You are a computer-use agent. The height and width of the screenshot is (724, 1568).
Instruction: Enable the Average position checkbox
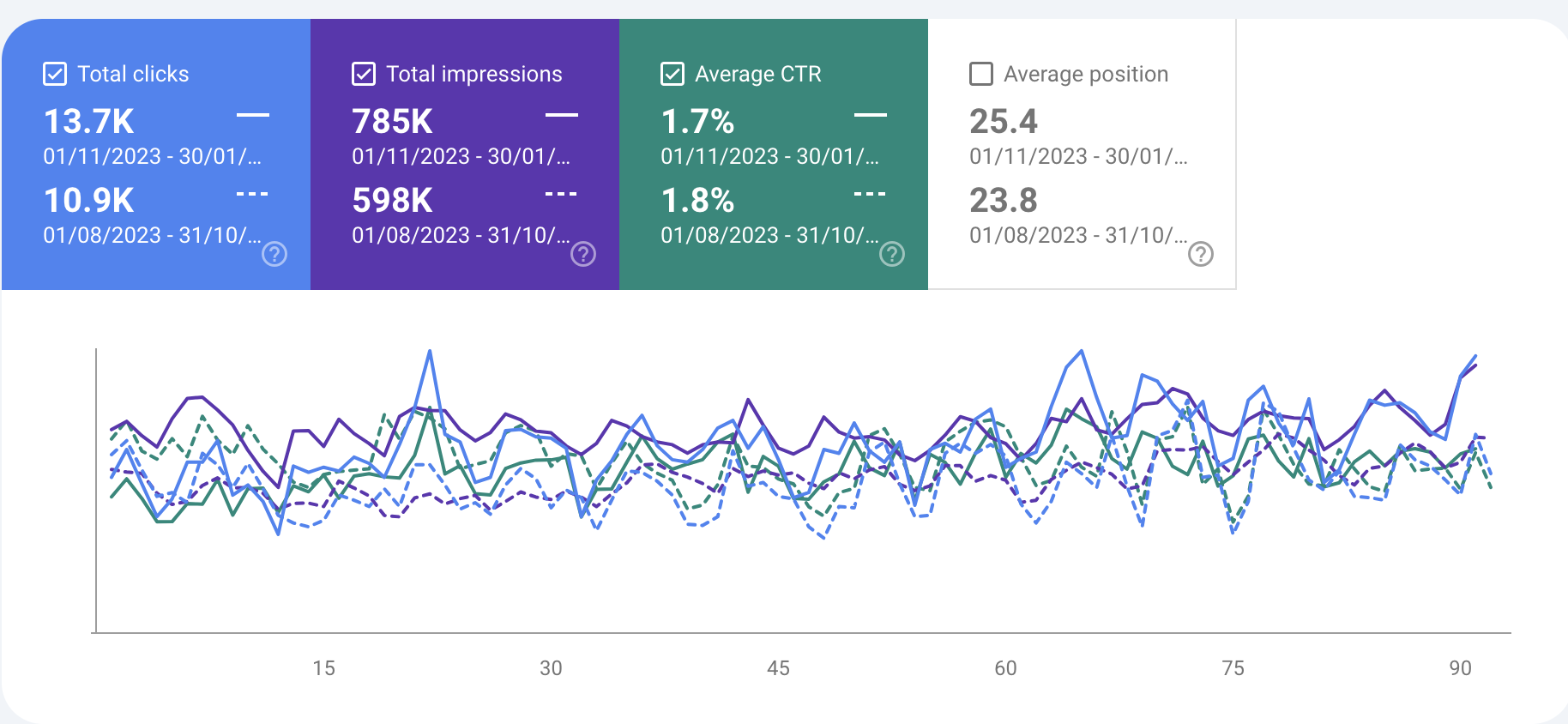click(x=981, y=74)
